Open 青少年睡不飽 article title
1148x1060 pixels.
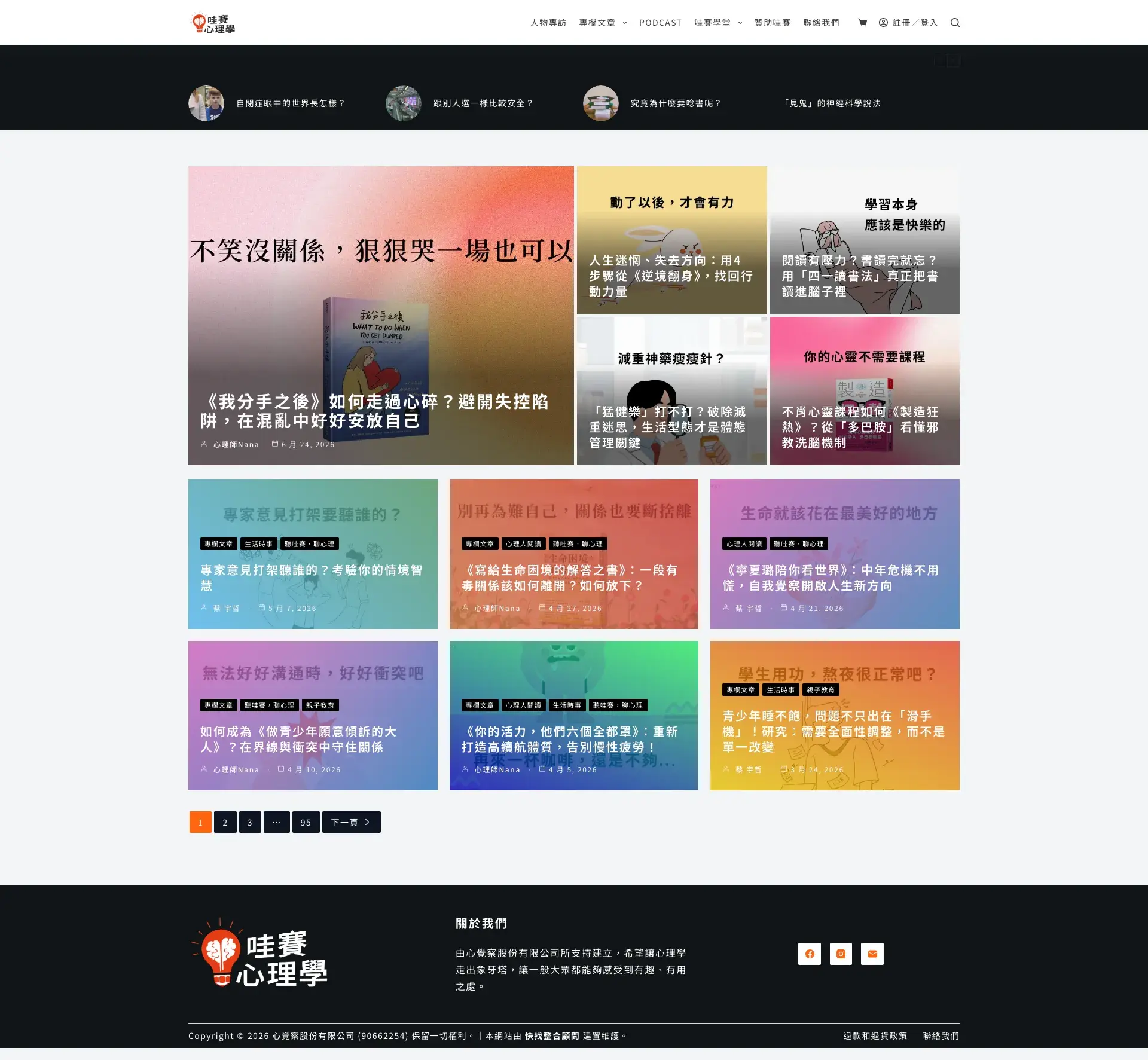tap(833, 731)
